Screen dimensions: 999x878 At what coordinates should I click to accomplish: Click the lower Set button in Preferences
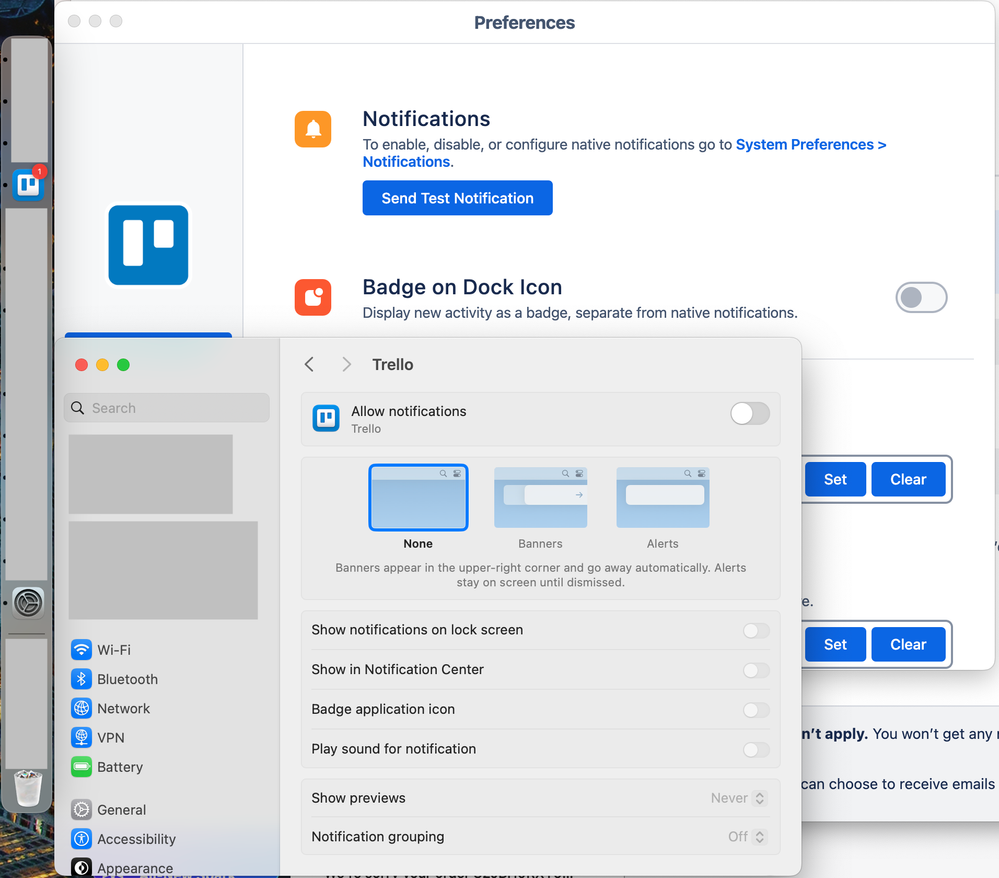click(835, 644)
